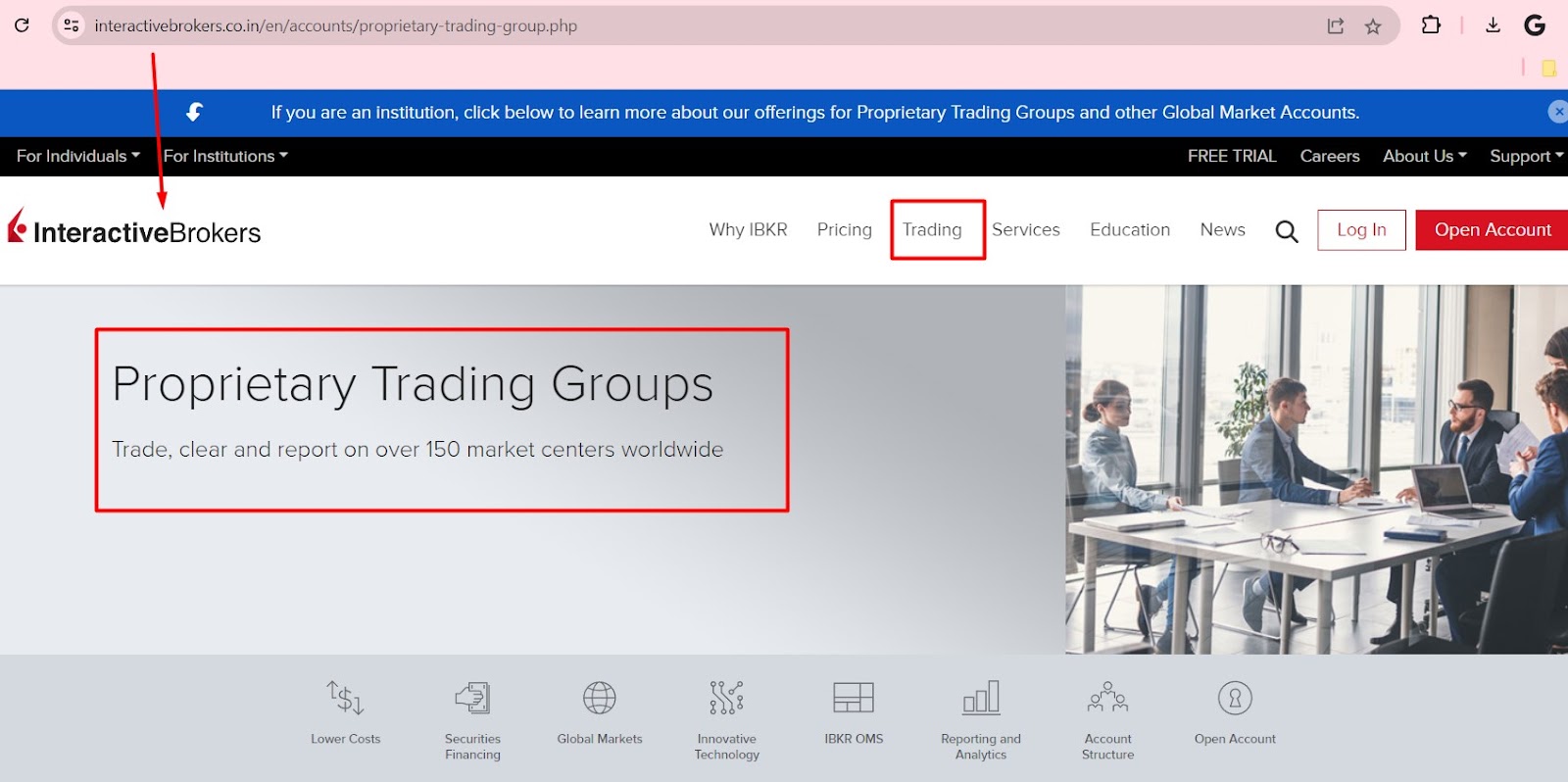Select the Reporting and Analytics chart icon
Image resolution: width=1568 pixels, height=782 pixels.
coord(981,697)
